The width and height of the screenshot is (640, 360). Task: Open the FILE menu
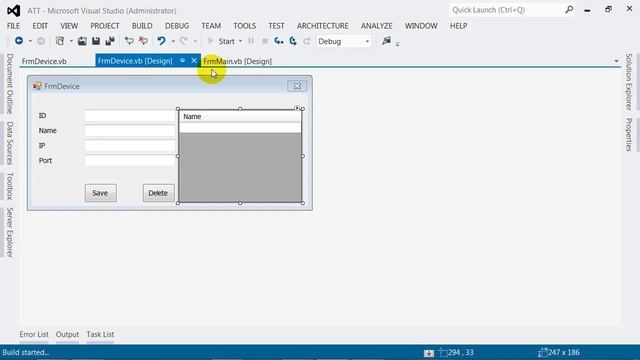13,26
